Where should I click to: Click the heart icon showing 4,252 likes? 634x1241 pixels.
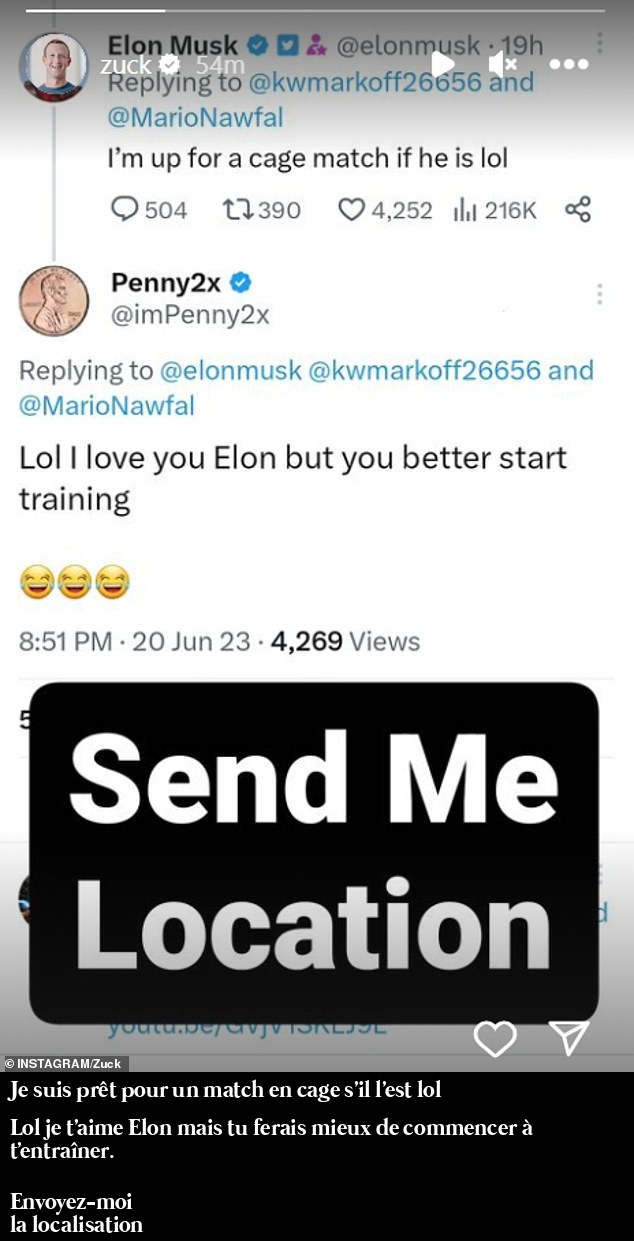350,210
